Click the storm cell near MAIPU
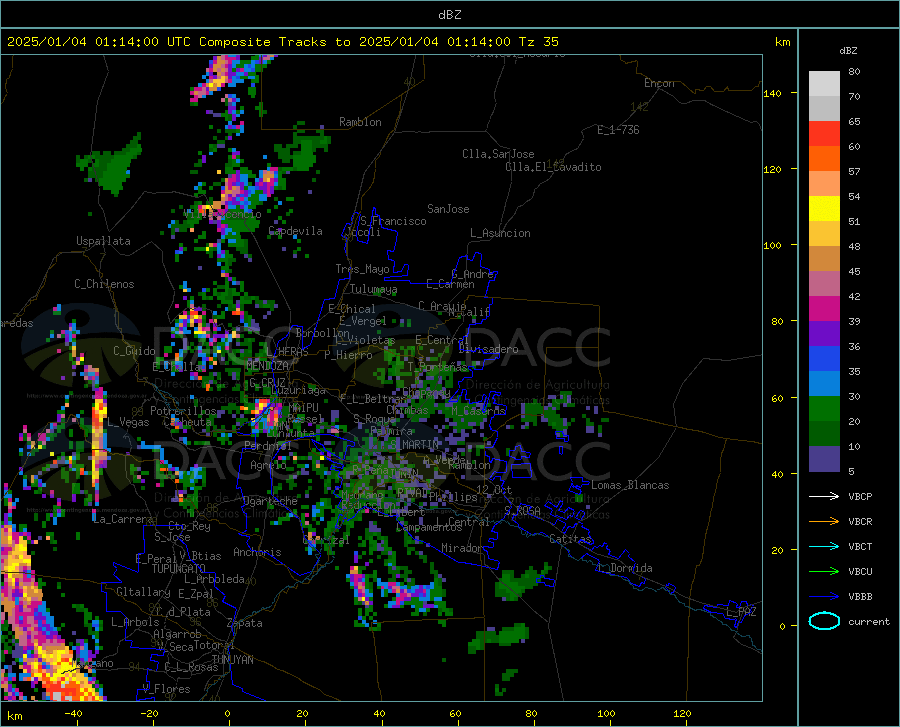This screenshot has width=900, height=727. pos(265,414)
